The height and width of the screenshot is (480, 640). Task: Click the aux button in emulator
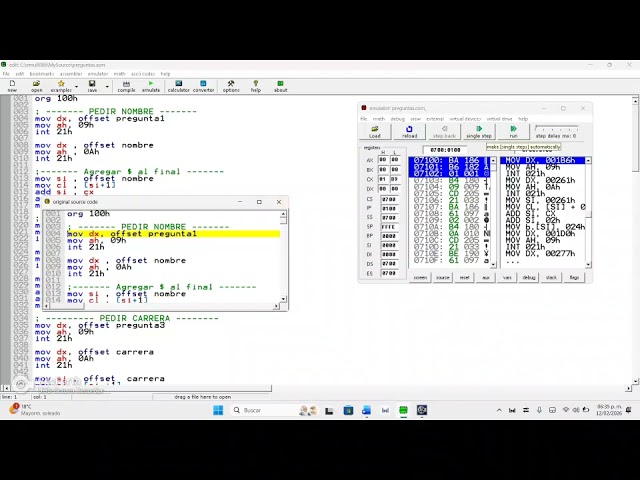point(486,278)
